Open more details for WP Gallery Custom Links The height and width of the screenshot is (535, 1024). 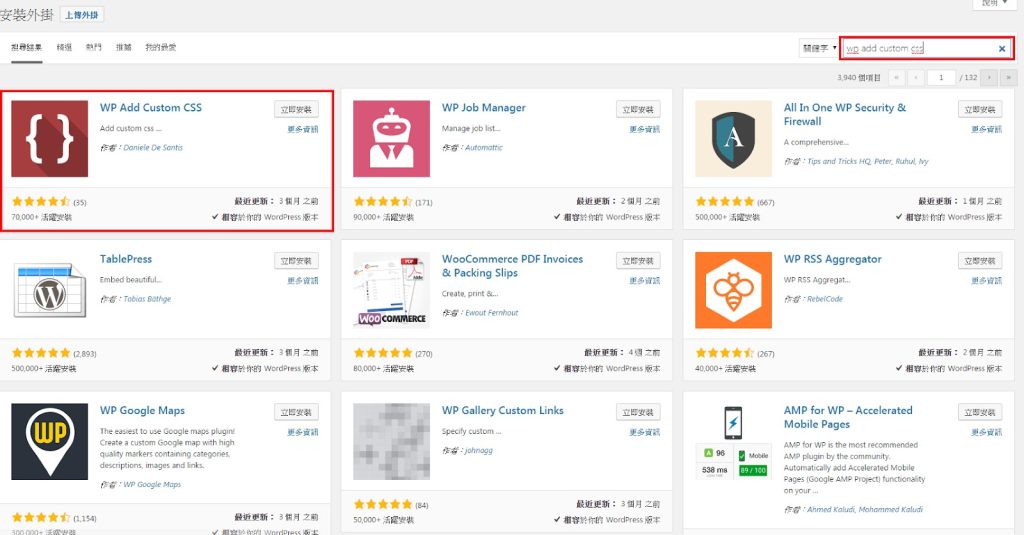coord(645,432)
